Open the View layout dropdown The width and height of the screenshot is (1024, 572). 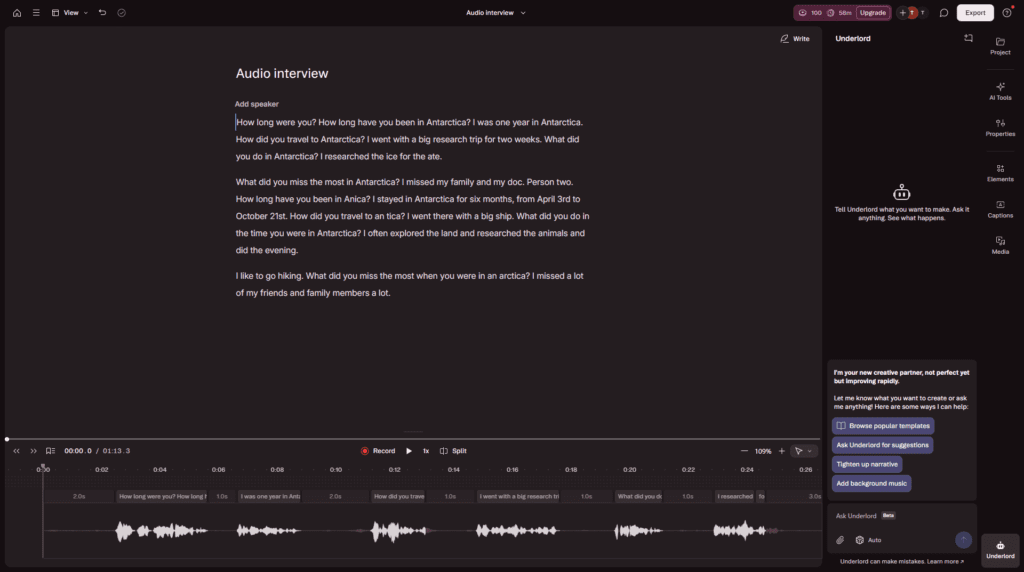coord(70,12)
